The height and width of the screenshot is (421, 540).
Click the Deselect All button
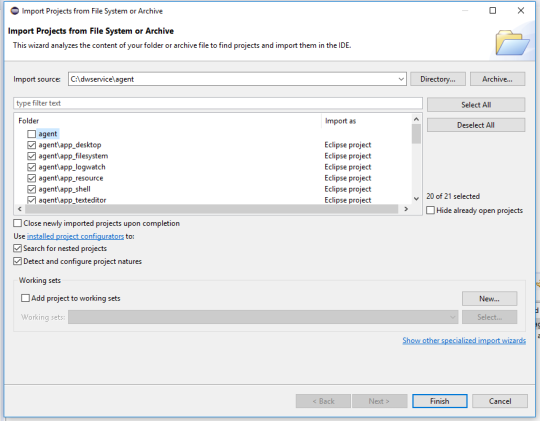(476, 125)
